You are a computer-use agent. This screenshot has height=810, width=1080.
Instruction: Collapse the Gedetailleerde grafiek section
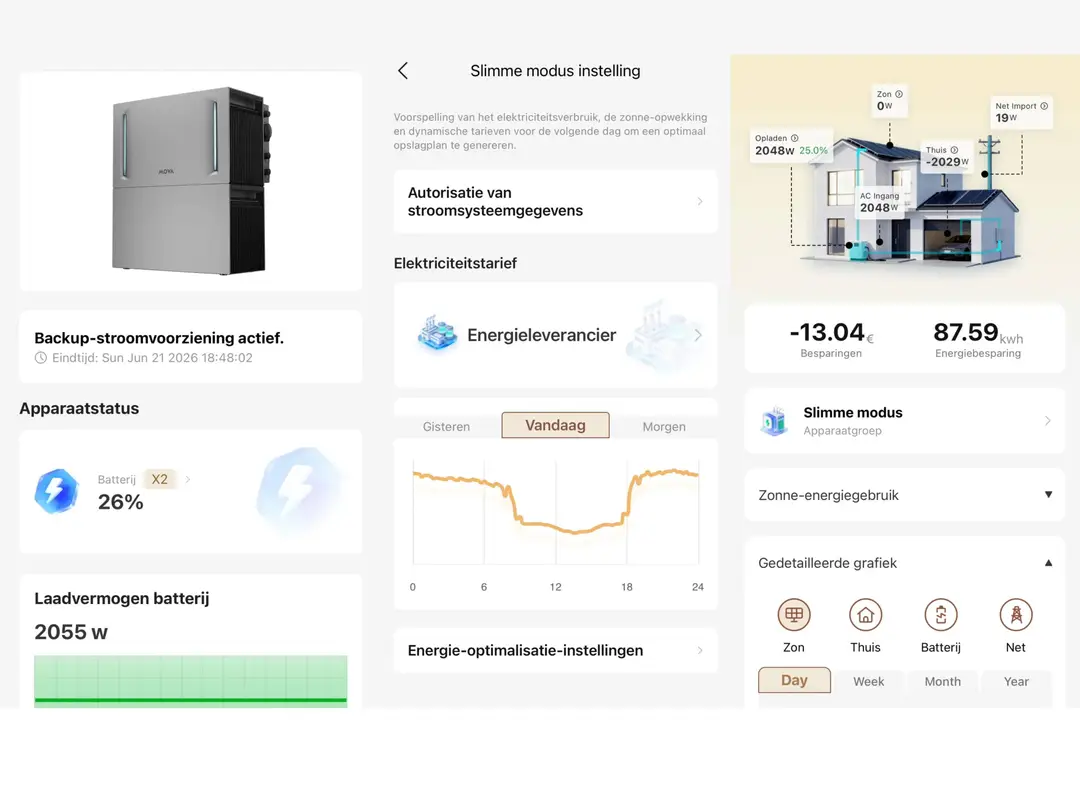1048,563
